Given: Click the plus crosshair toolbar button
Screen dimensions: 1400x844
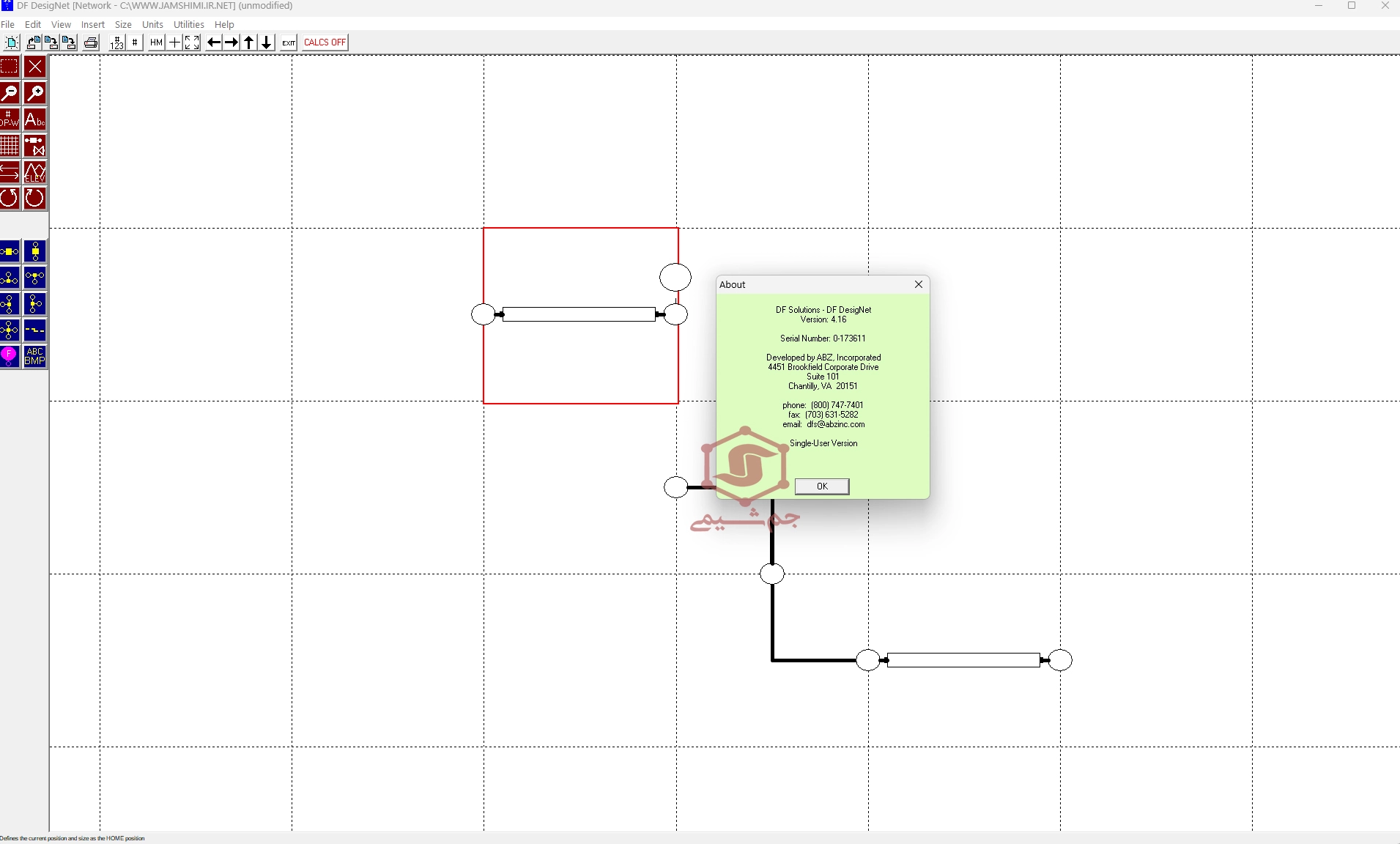Looking at the screenshot, I should 174,42.
